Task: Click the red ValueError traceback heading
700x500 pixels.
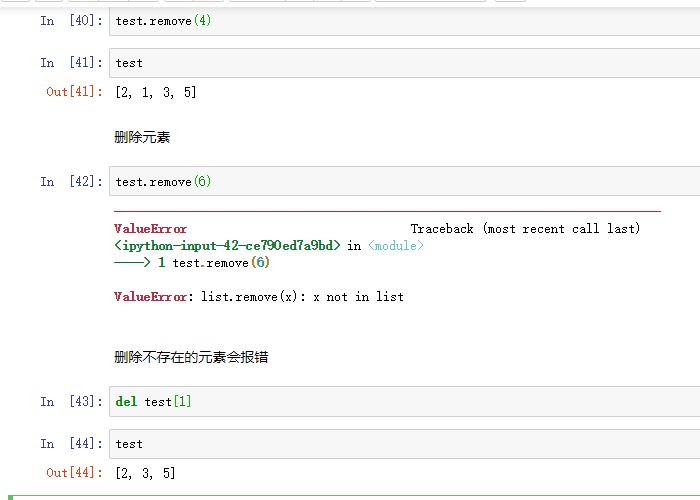Action: point(150,229)
